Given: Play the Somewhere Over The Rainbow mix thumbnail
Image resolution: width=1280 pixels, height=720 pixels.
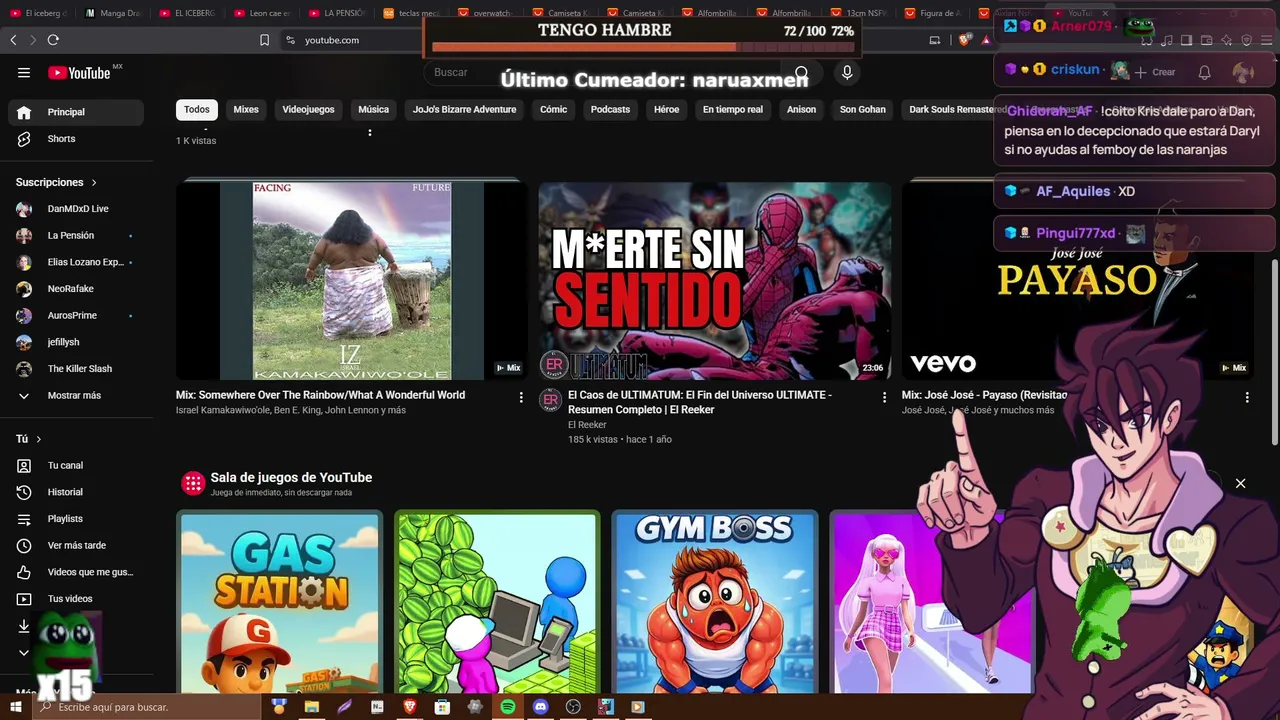Looking at the screenshot, I should tap(352, 280).
